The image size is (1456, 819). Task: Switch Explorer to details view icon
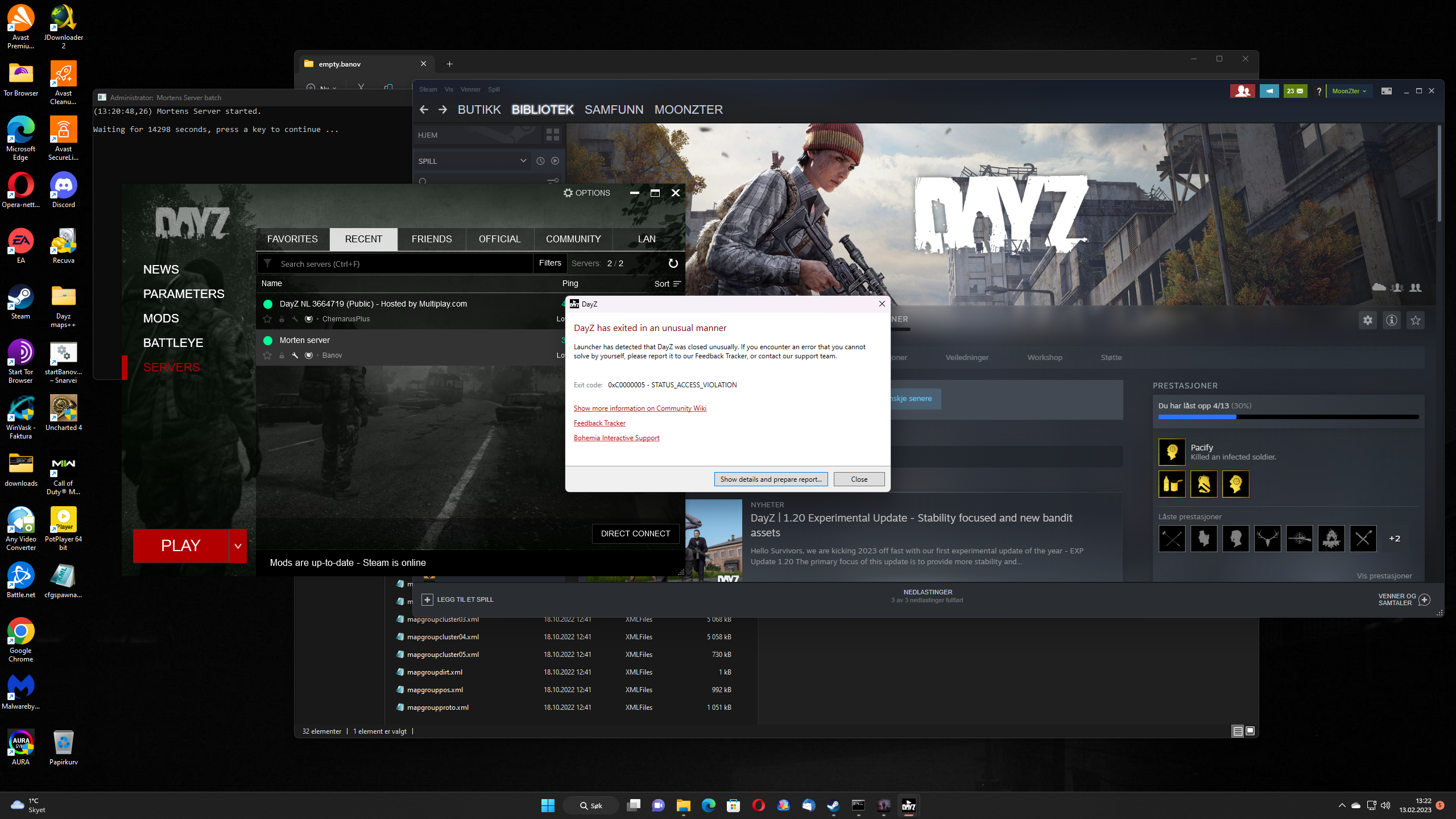point(1238,731)
